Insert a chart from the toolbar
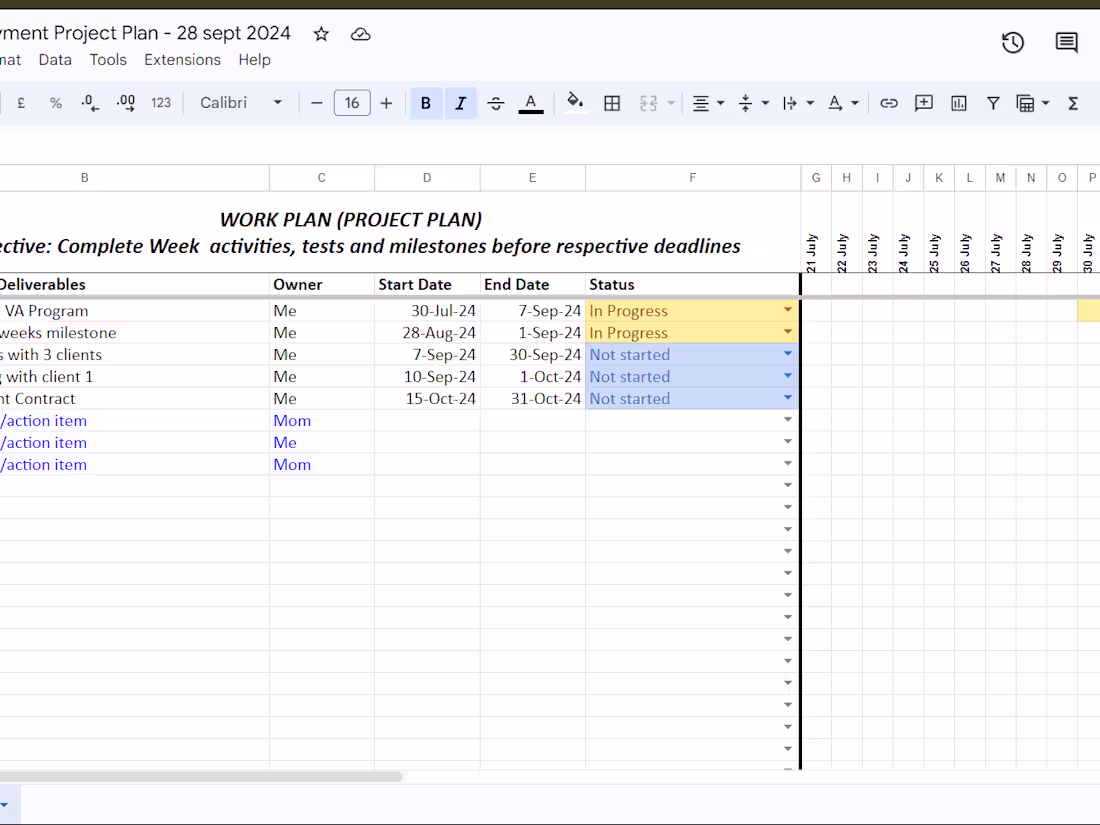 tap(957, 102)
